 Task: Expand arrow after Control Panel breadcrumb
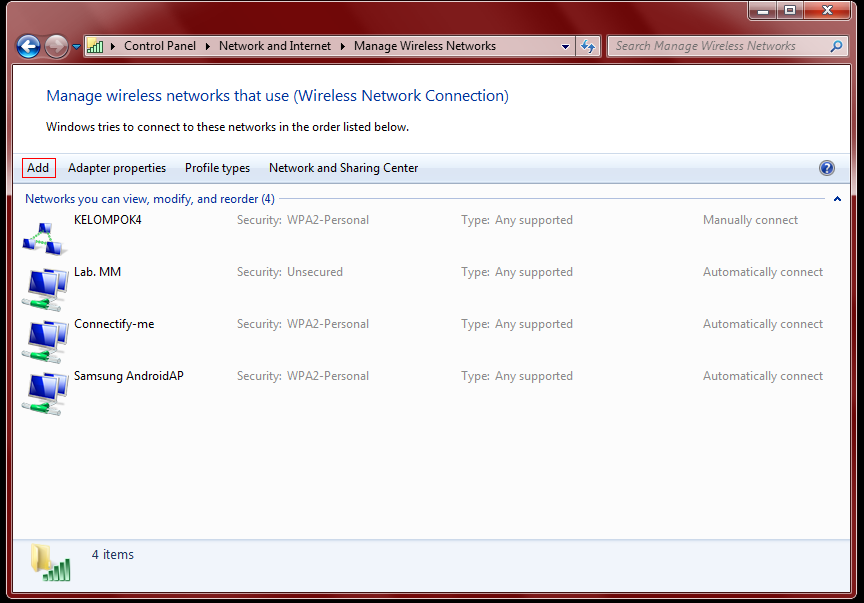tap(208, 46)
